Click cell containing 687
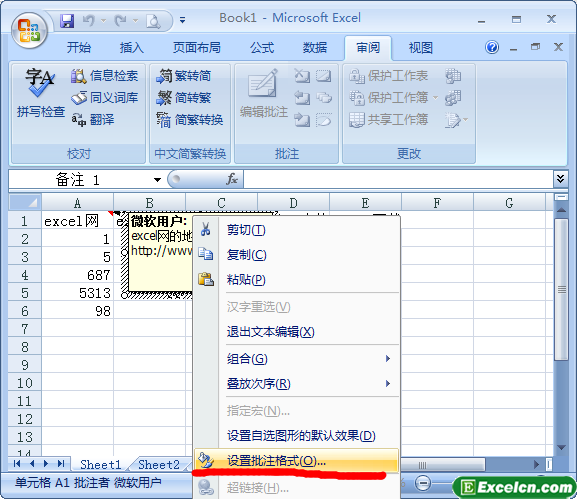Screen dimensions: 577x499 tap(77, 275)
